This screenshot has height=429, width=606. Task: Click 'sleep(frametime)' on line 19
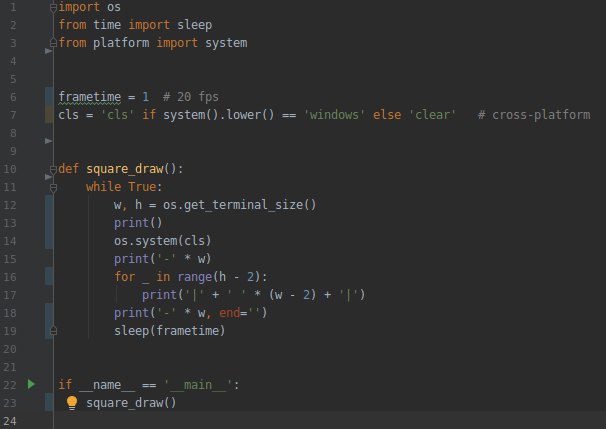click(x=169, y=330)
